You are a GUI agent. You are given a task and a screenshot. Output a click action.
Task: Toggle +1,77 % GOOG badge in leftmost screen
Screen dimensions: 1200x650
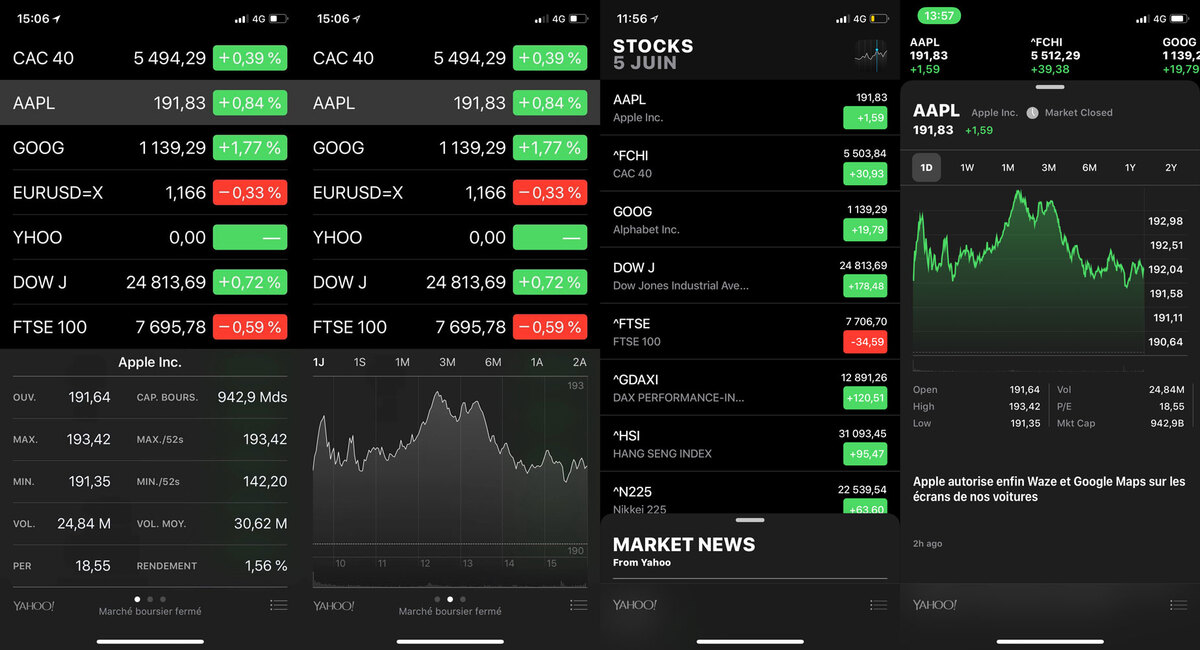pos(250,148)
